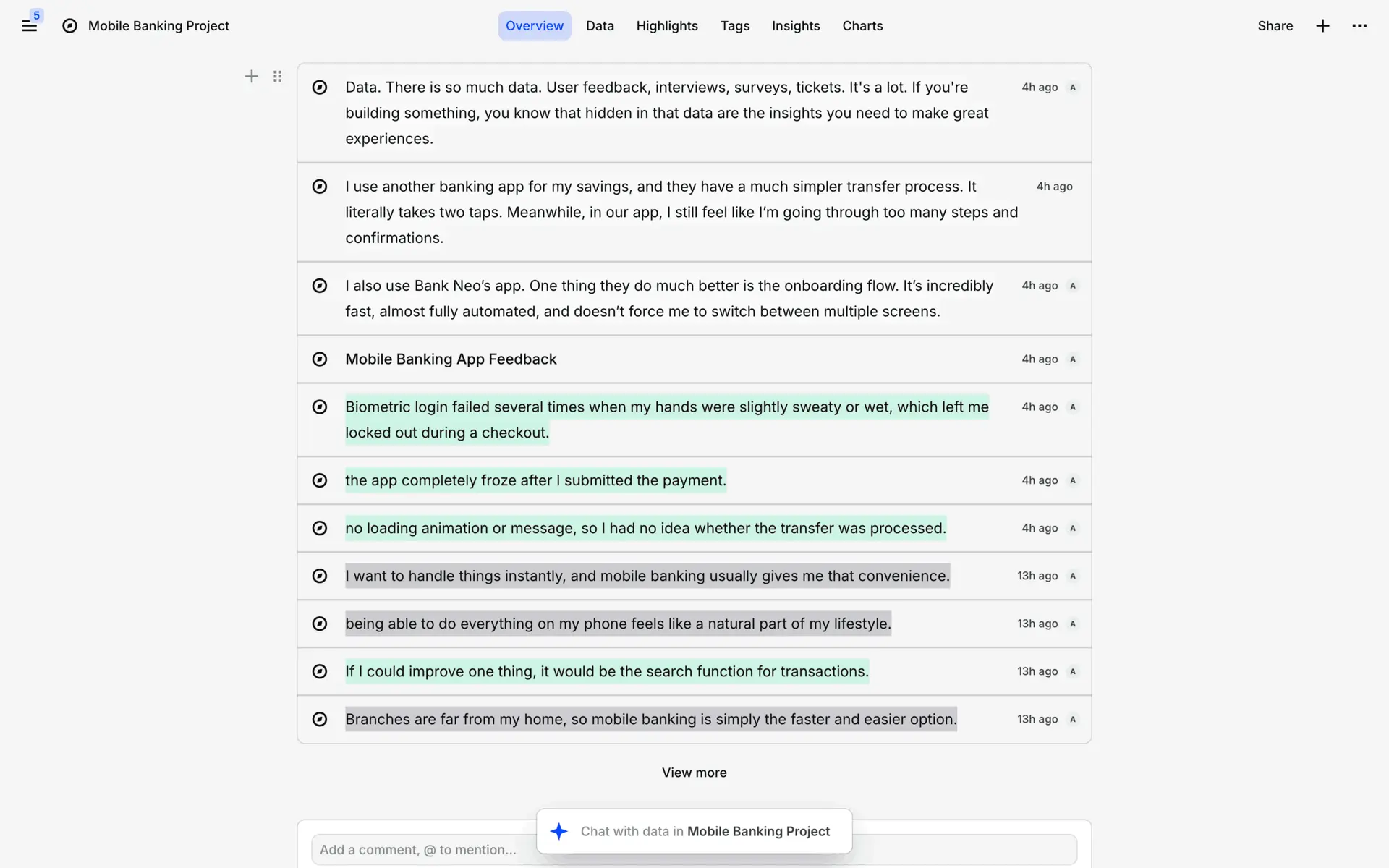The width and height of the screenshot is (1389, 868).
Task: Open the hamburger sidebar menu
Action: tap(29, 26)
